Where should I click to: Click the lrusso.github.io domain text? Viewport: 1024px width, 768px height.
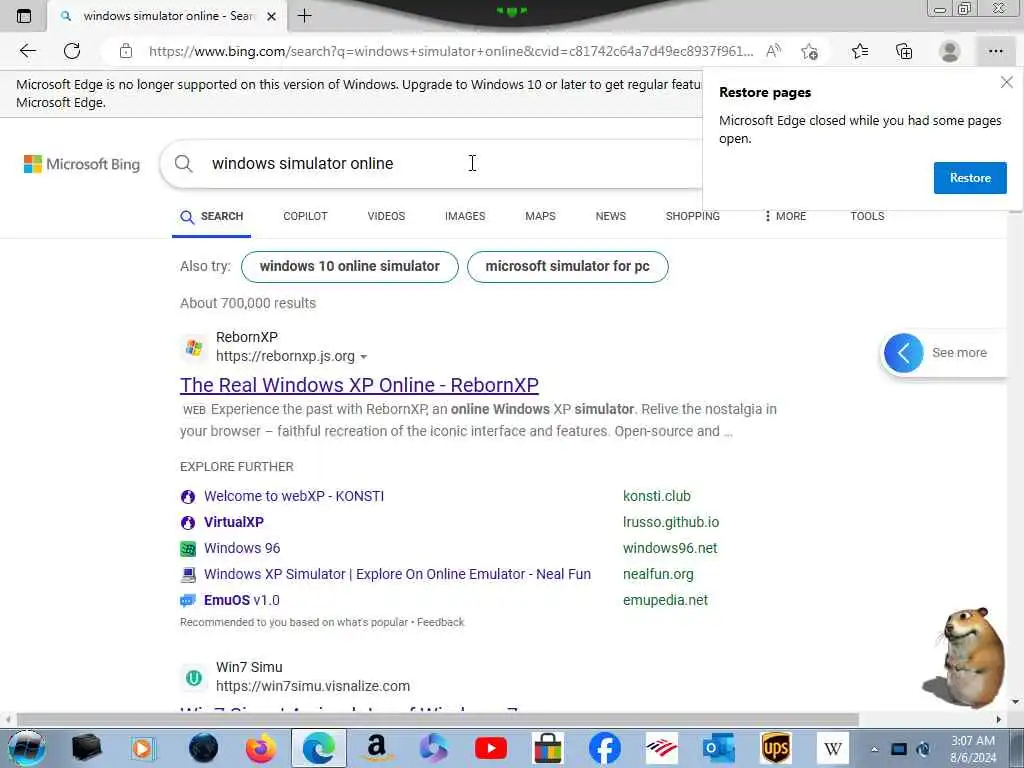click(x=671, y=522)
